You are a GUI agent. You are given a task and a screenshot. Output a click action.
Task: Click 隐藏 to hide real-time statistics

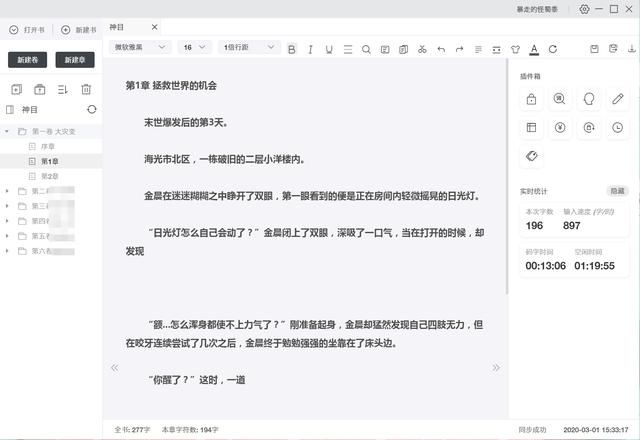point(617,191)
